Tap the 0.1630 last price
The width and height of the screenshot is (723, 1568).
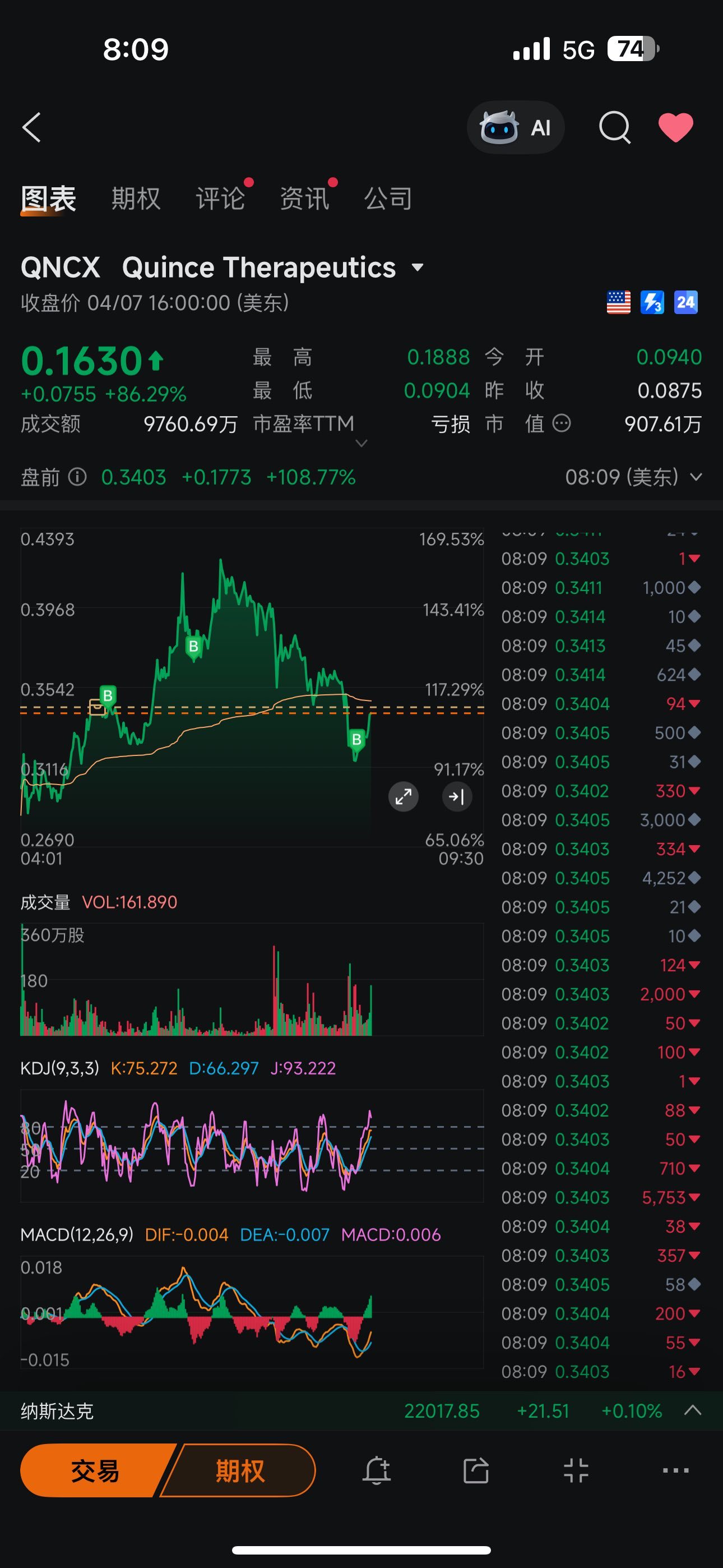(82, 361)
